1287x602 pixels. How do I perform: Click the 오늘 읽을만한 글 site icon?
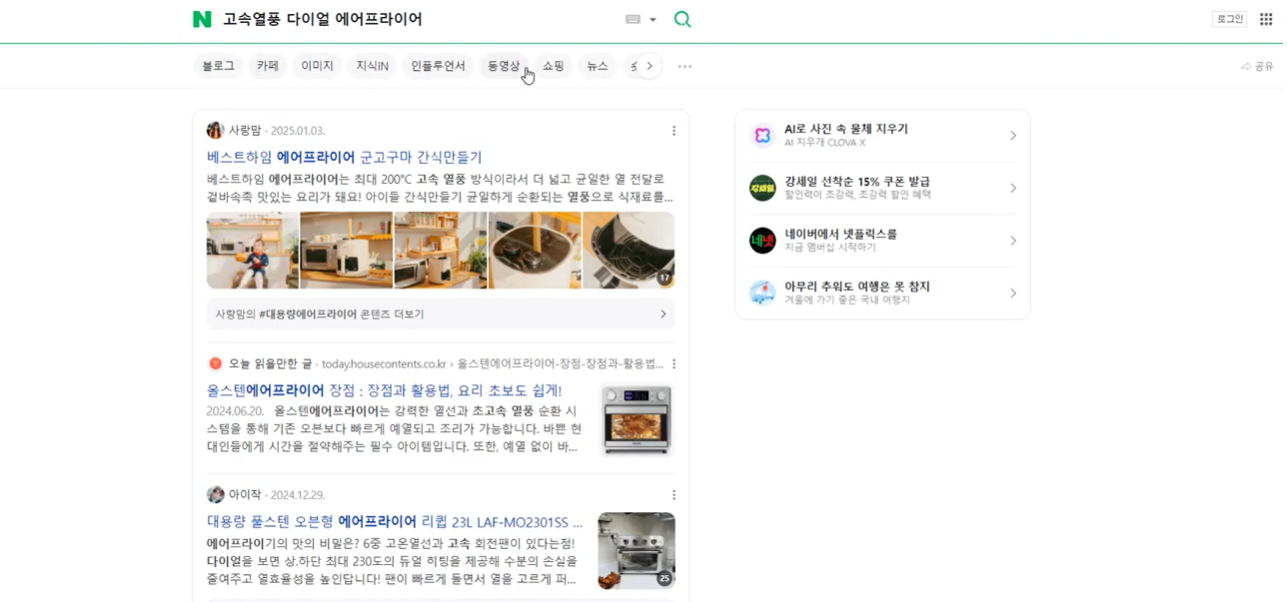215,364
